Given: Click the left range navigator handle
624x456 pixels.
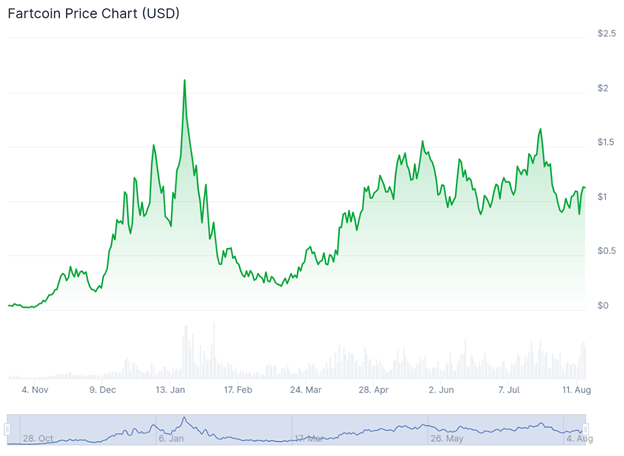Looking at the screenshot, I should click(7, 429).
